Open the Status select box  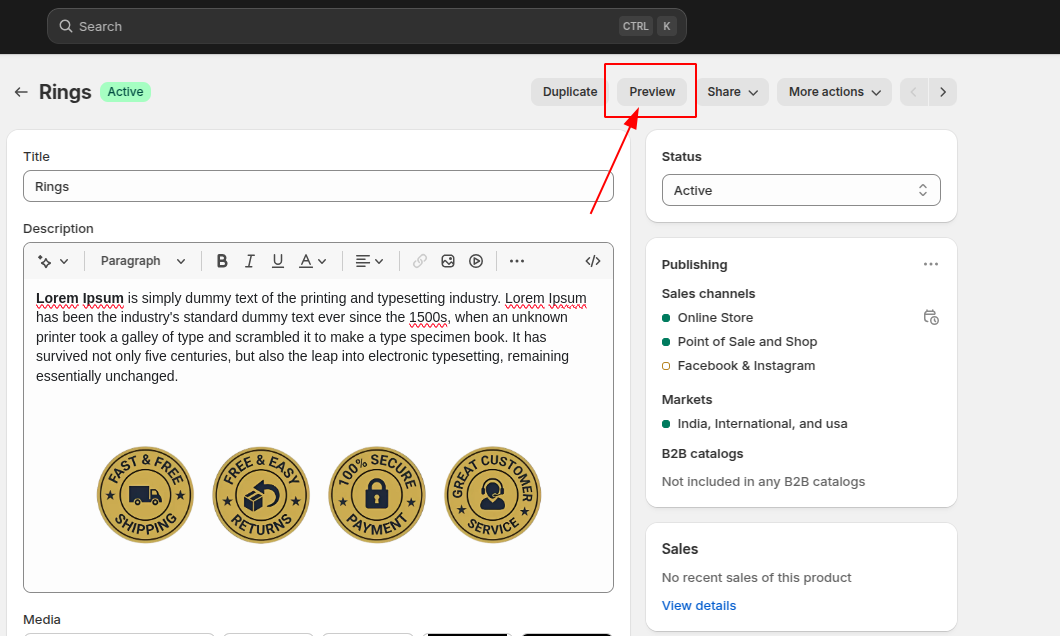coord(801,191)
